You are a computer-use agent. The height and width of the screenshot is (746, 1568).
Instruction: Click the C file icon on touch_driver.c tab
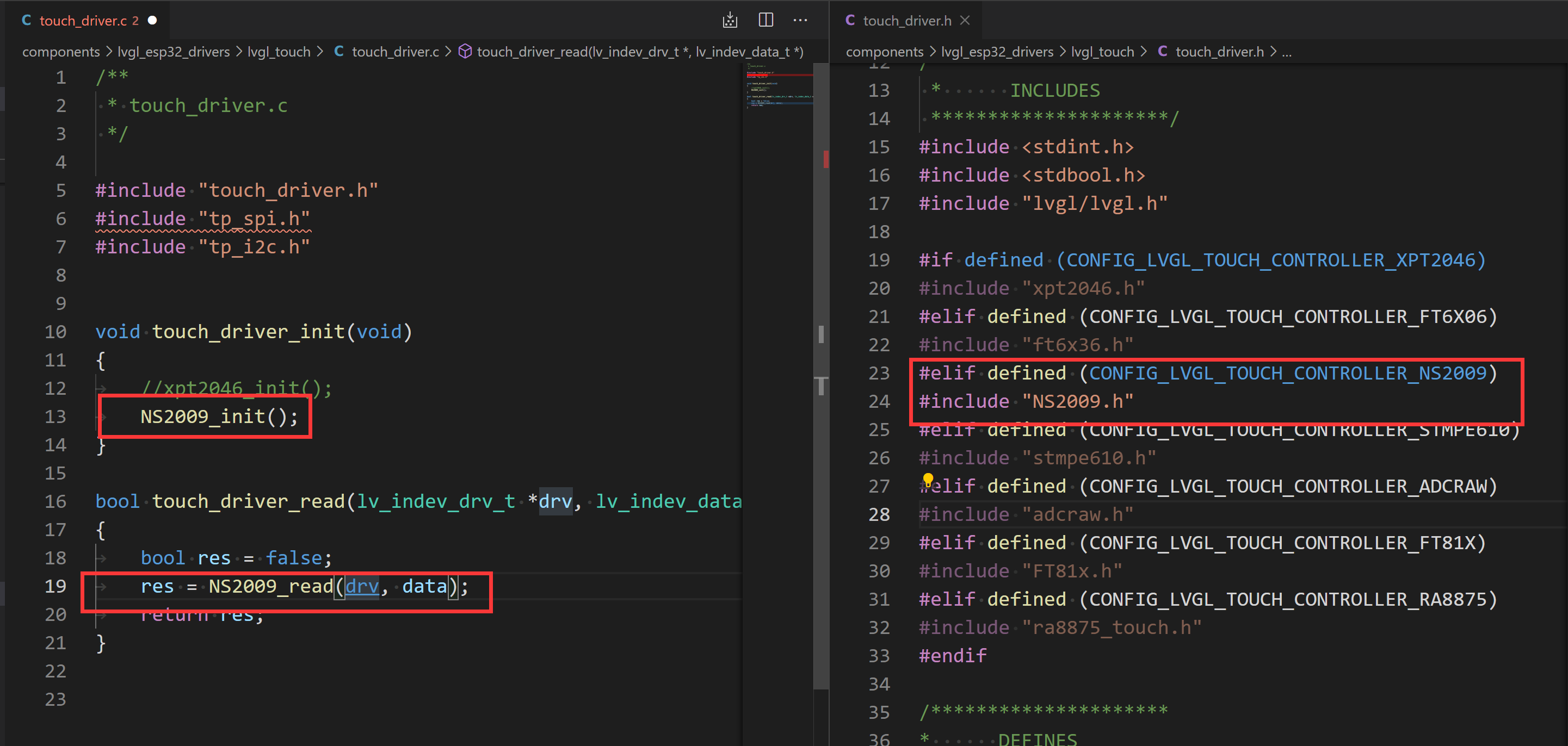tap(27, 20)
